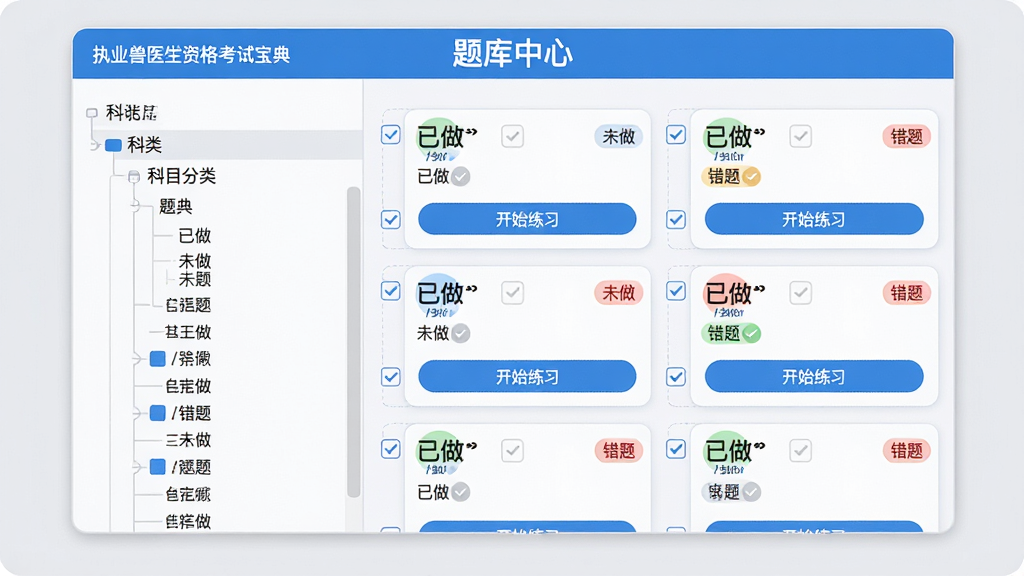Toggle grey checkbox inside the bottom-right card
Screen dimensions: 1024x576
pyautogui.click(x=801, y=451)
